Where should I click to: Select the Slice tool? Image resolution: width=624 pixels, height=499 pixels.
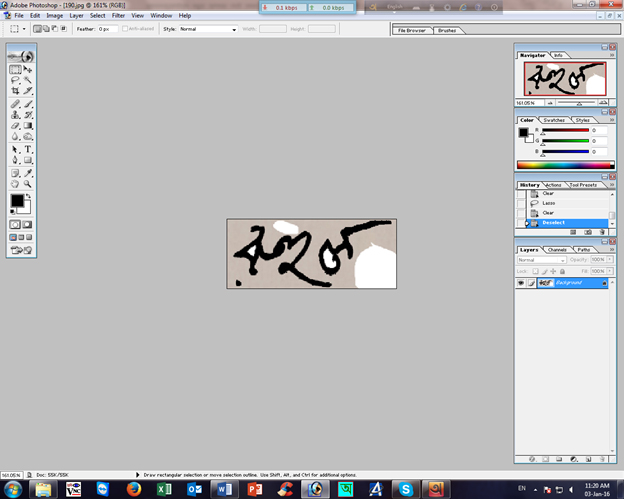pos(27,91)
